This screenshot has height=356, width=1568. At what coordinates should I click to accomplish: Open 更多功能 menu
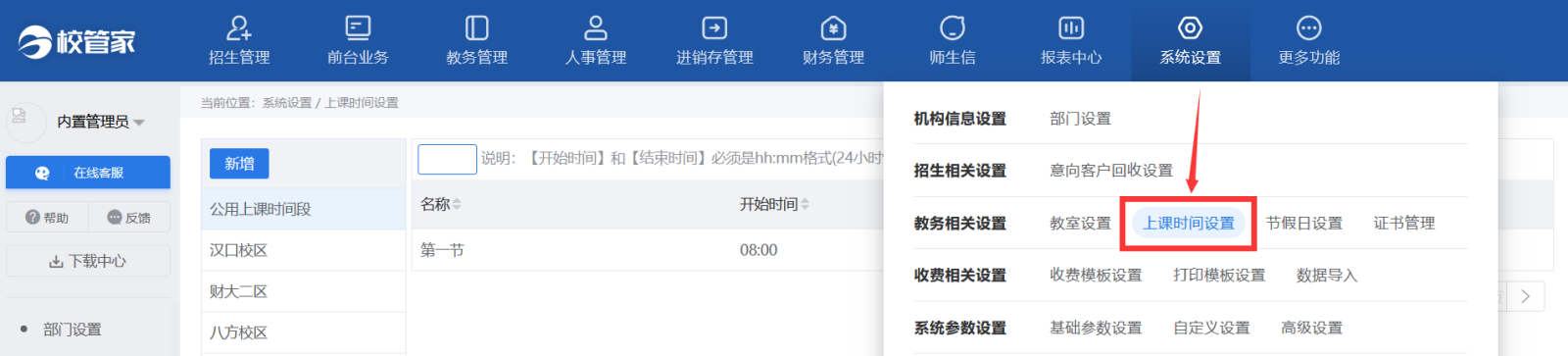[x=1309, y=40]
